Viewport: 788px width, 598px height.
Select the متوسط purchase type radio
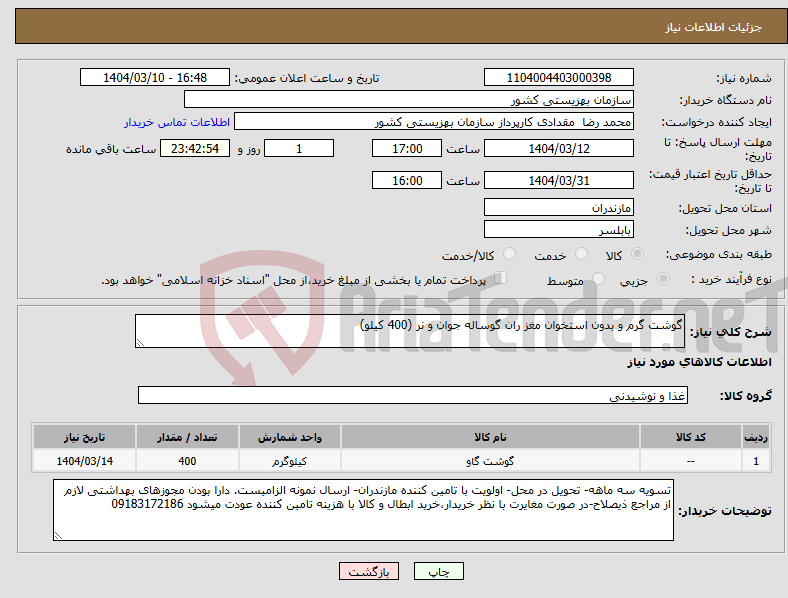click(x=598, y=278)
